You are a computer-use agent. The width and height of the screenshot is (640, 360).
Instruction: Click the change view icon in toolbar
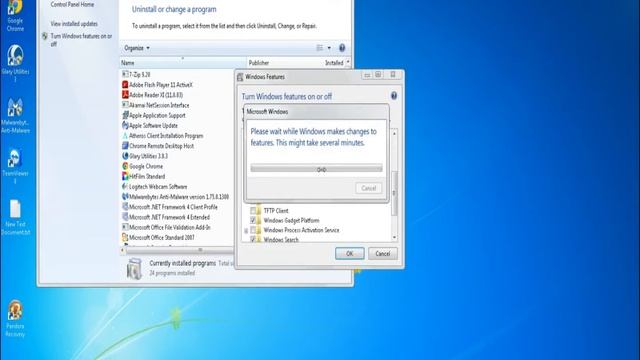point(320,48)
